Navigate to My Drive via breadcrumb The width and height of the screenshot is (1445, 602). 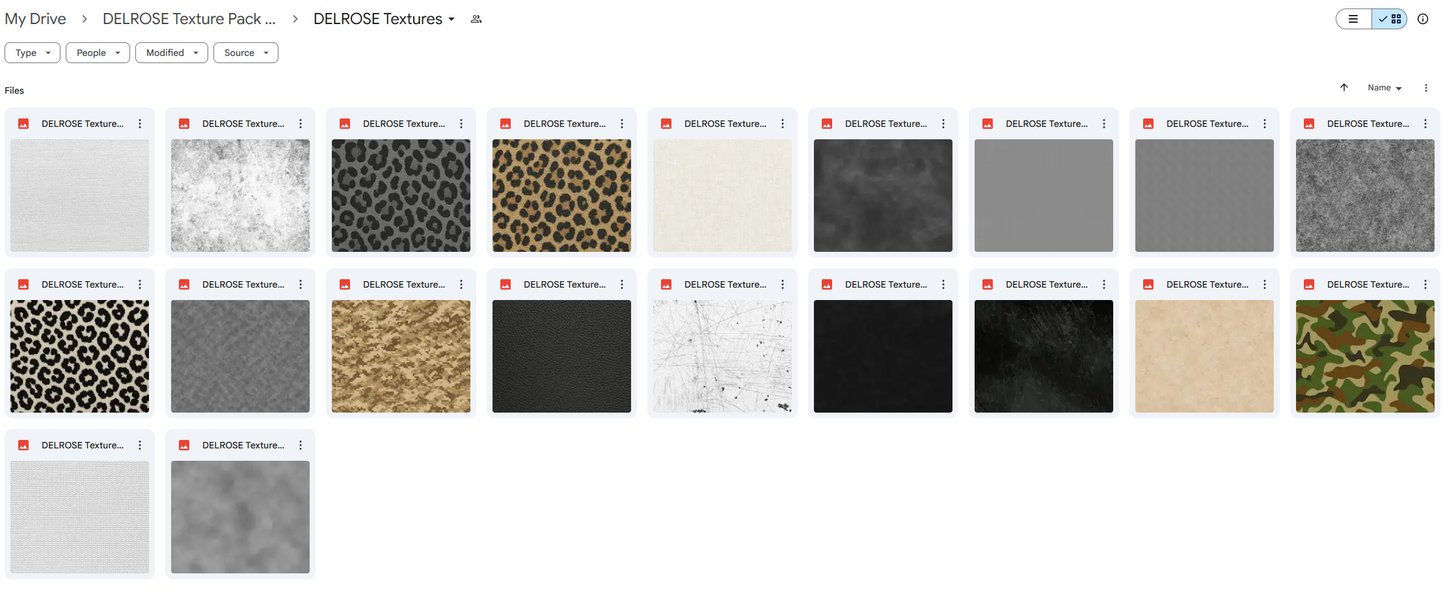(x=35, y=18)
